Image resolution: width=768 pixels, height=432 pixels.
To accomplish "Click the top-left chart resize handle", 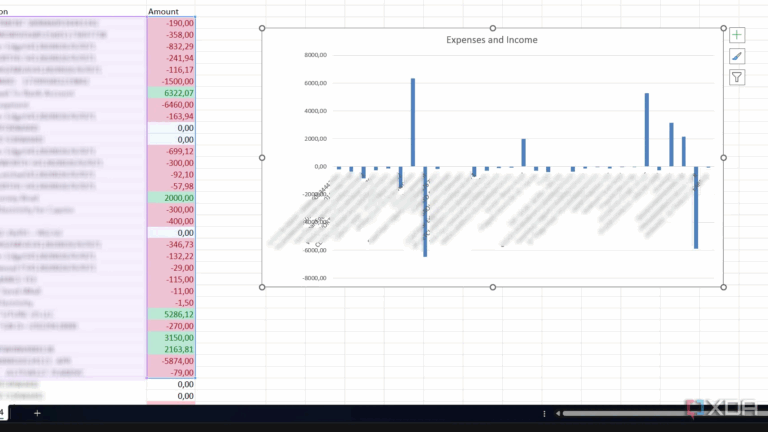I will click(262, 28).
